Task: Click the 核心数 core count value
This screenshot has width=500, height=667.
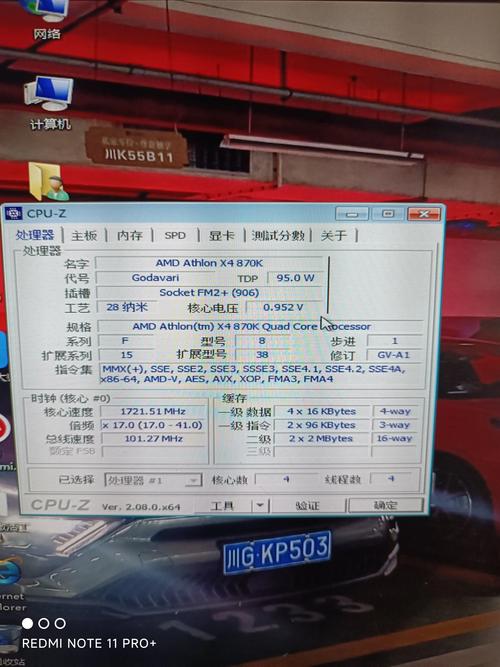Action: point(286,479)
